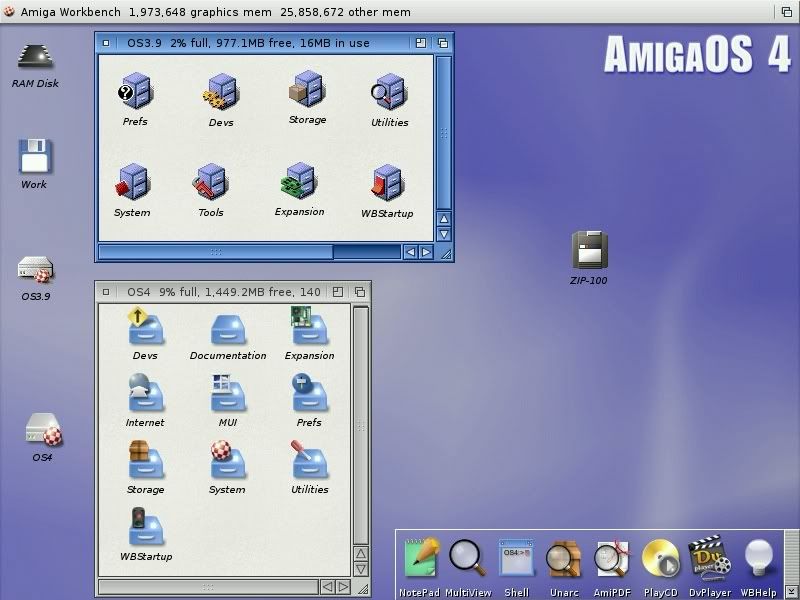Click right arrow in OS3.9 window scrollbar
The height and width of the screenshot is (600, 800).
[427, 252]
